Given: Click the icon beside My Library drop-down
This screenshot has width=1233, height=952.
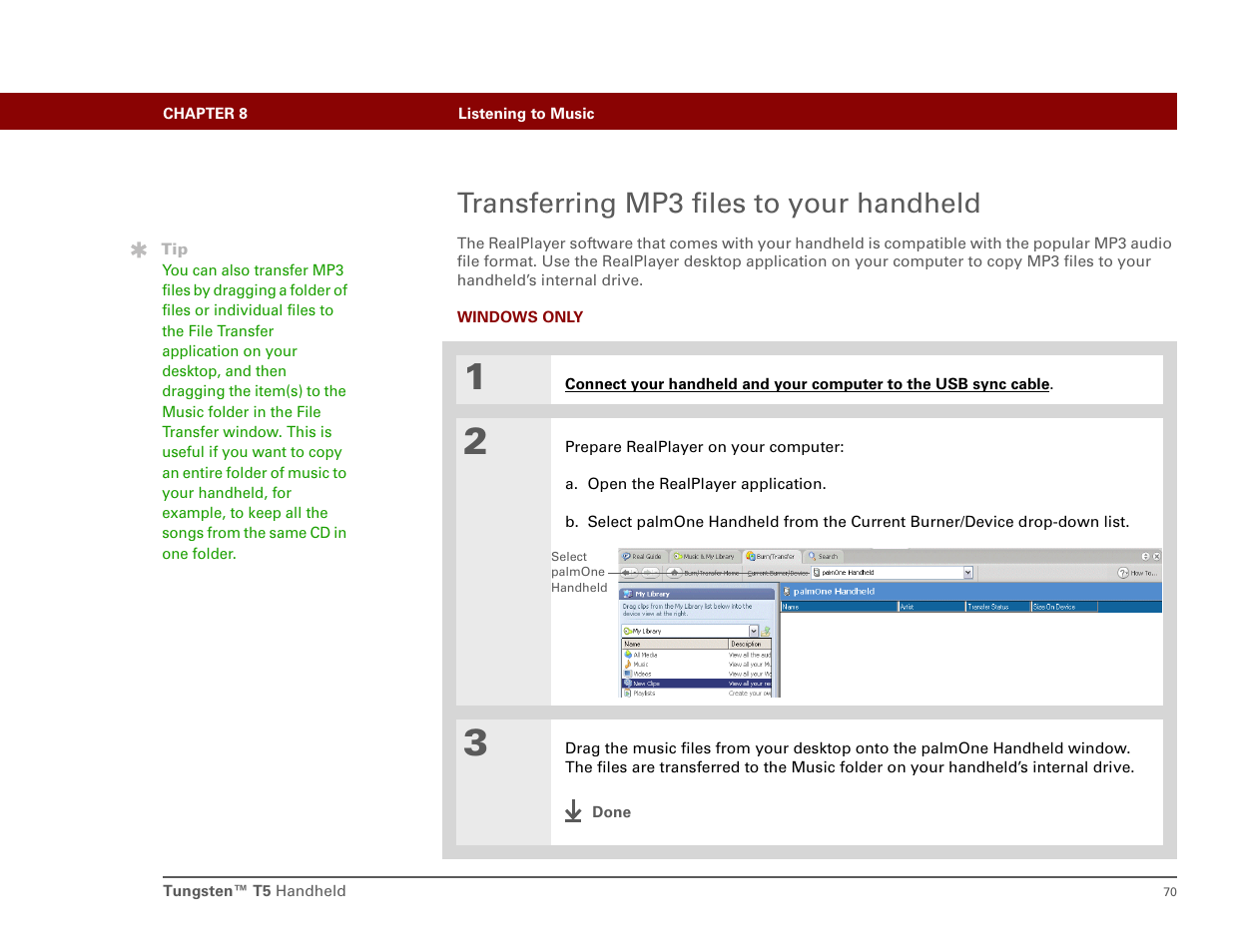Looking at the screenshot, I should (x=766, y=631).
